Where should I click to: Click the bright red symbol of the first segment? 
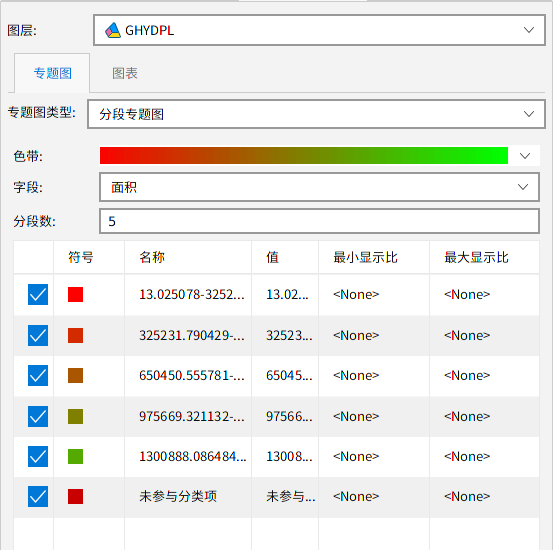75,295
